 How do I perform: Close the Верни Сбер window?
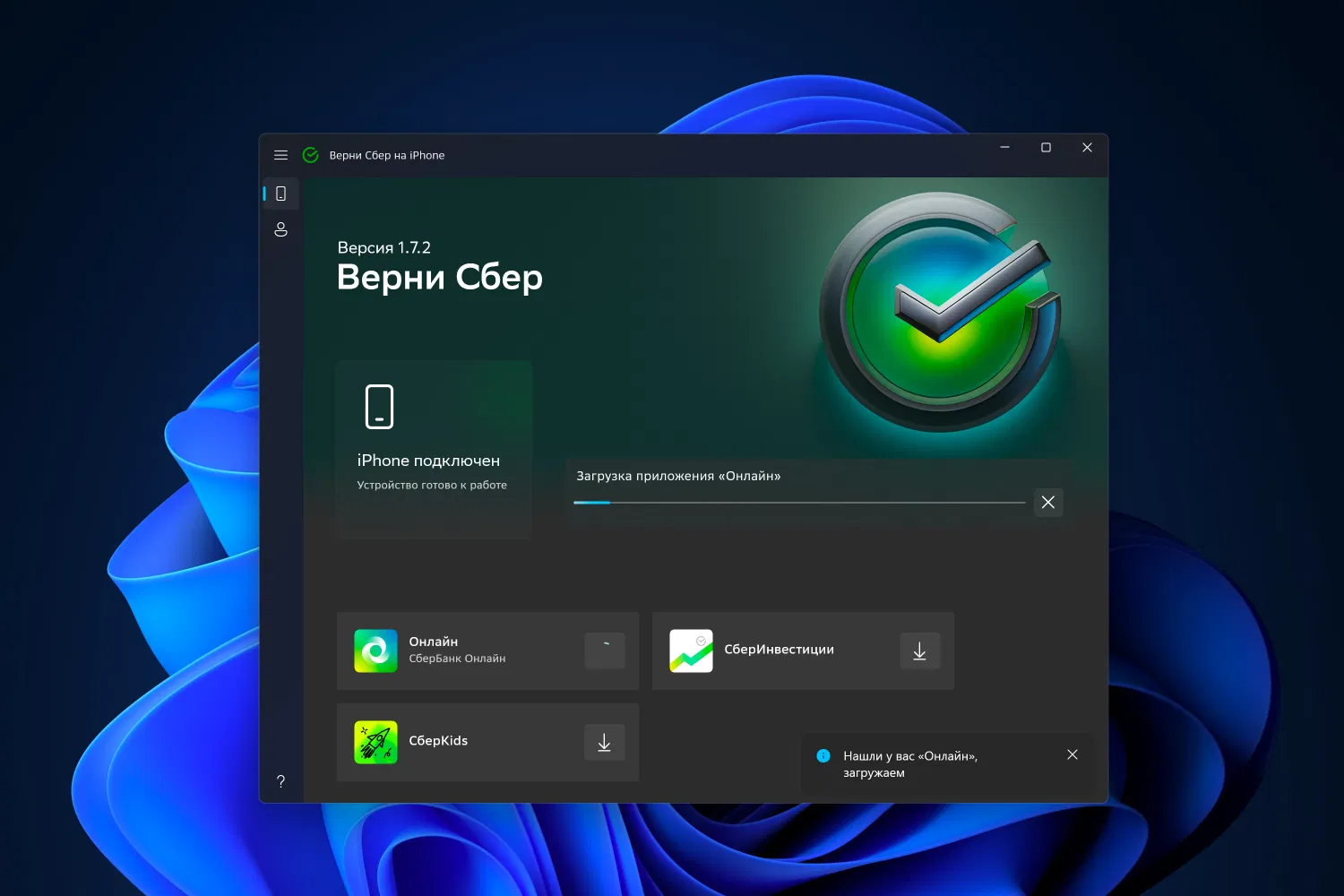1087,148
